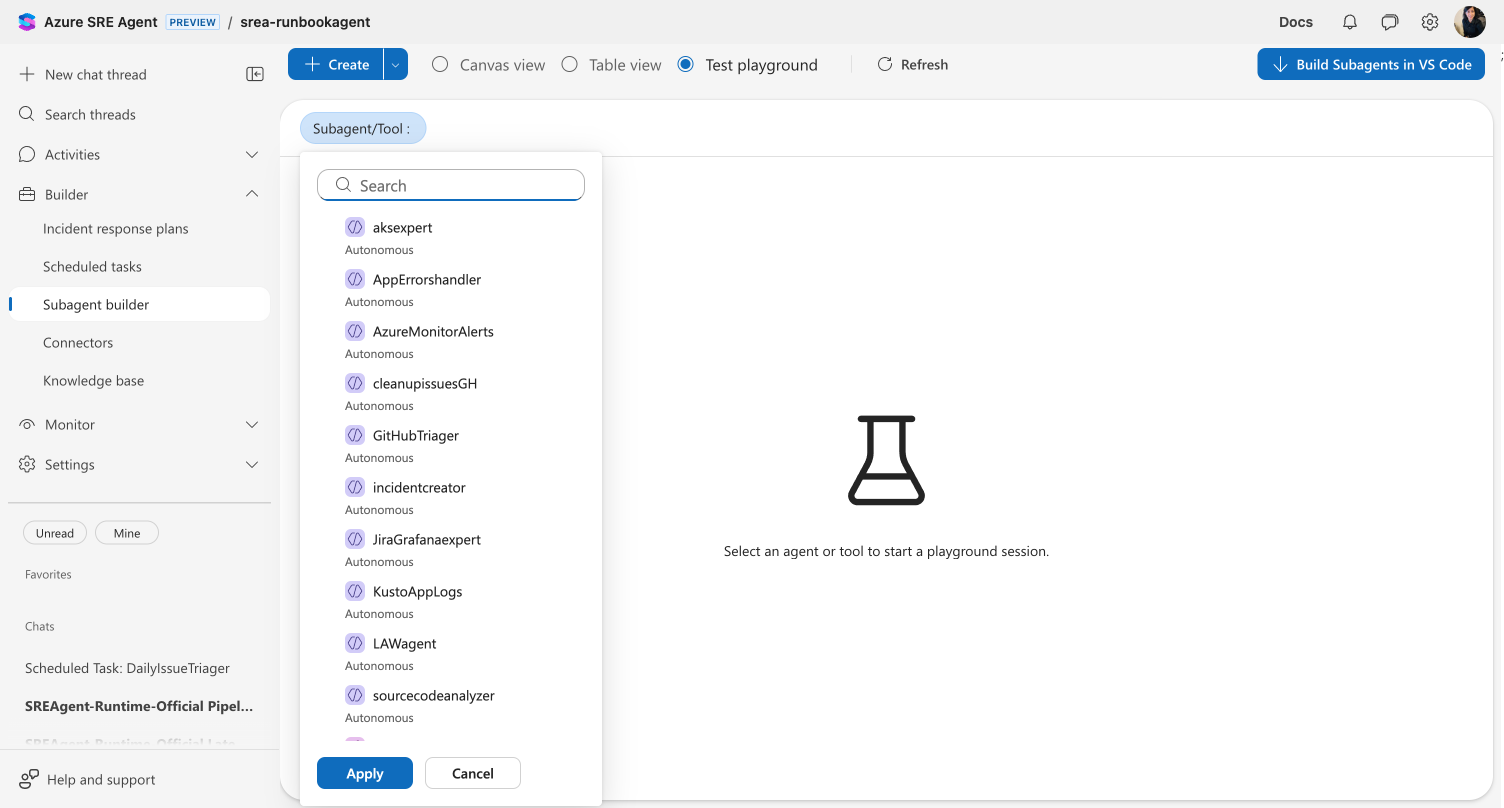The image size is (1504, 808).
Task: Select the Table view radio button
Action: point(569,64)
